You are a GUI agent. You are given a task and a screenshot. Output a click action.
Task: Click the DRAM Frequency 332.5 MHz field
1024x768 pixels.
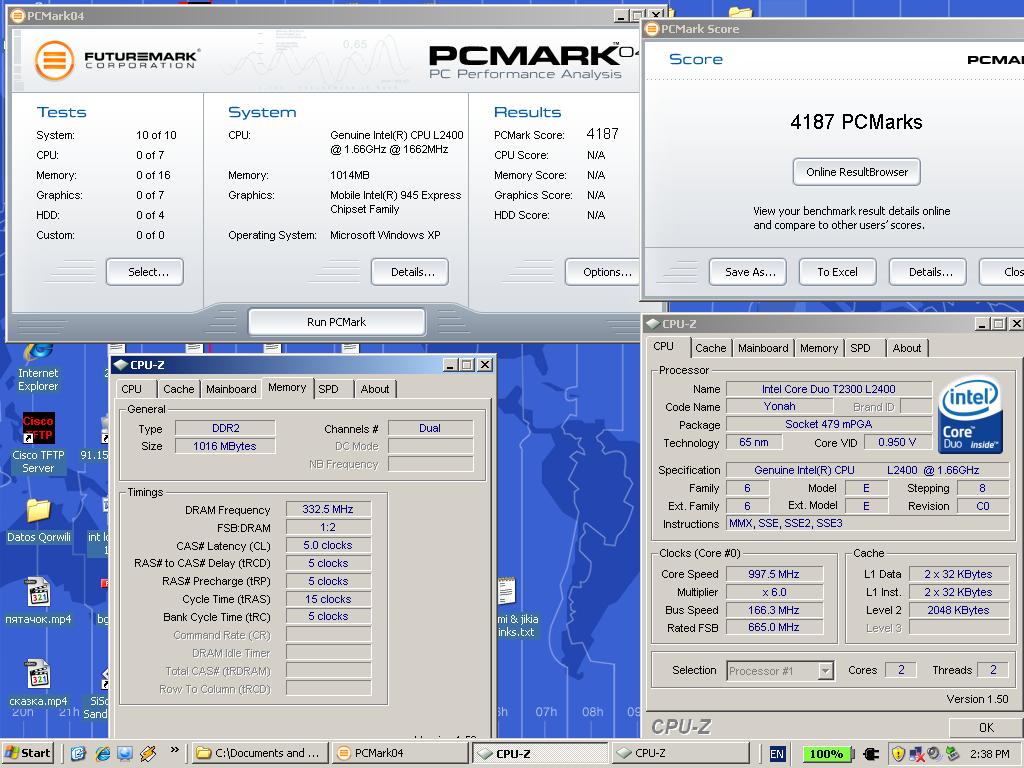[328, 509]
